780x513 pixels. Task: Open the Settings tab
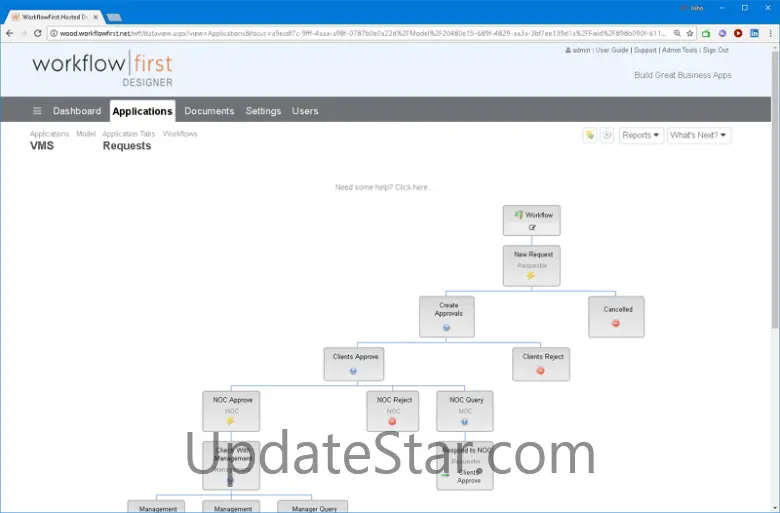(x=263, y=111)
